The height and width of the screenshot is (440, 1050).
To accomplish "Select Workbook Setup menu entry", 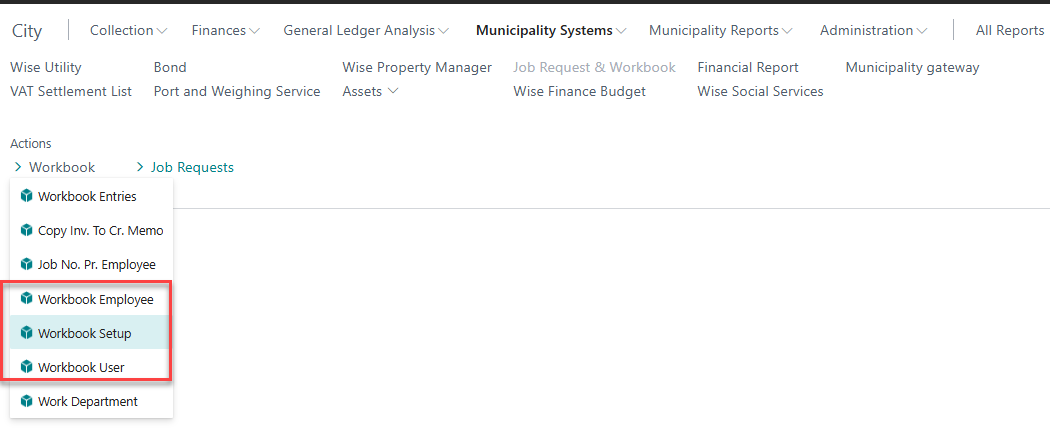I will click(x=92, y=333).
